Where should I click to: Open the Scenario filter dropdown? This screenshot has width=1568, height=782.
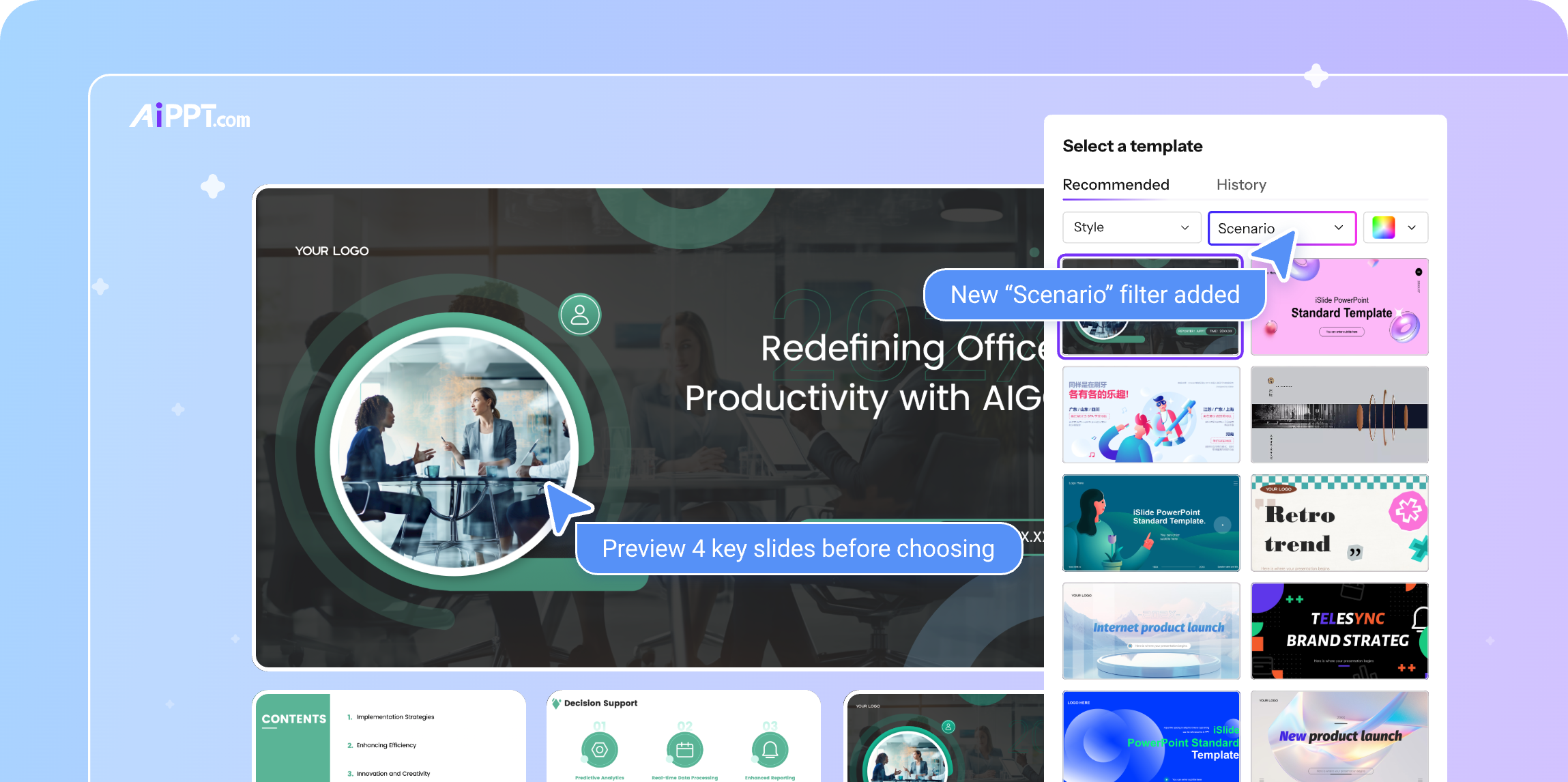pyautogui.click(x=1281, y=228)
